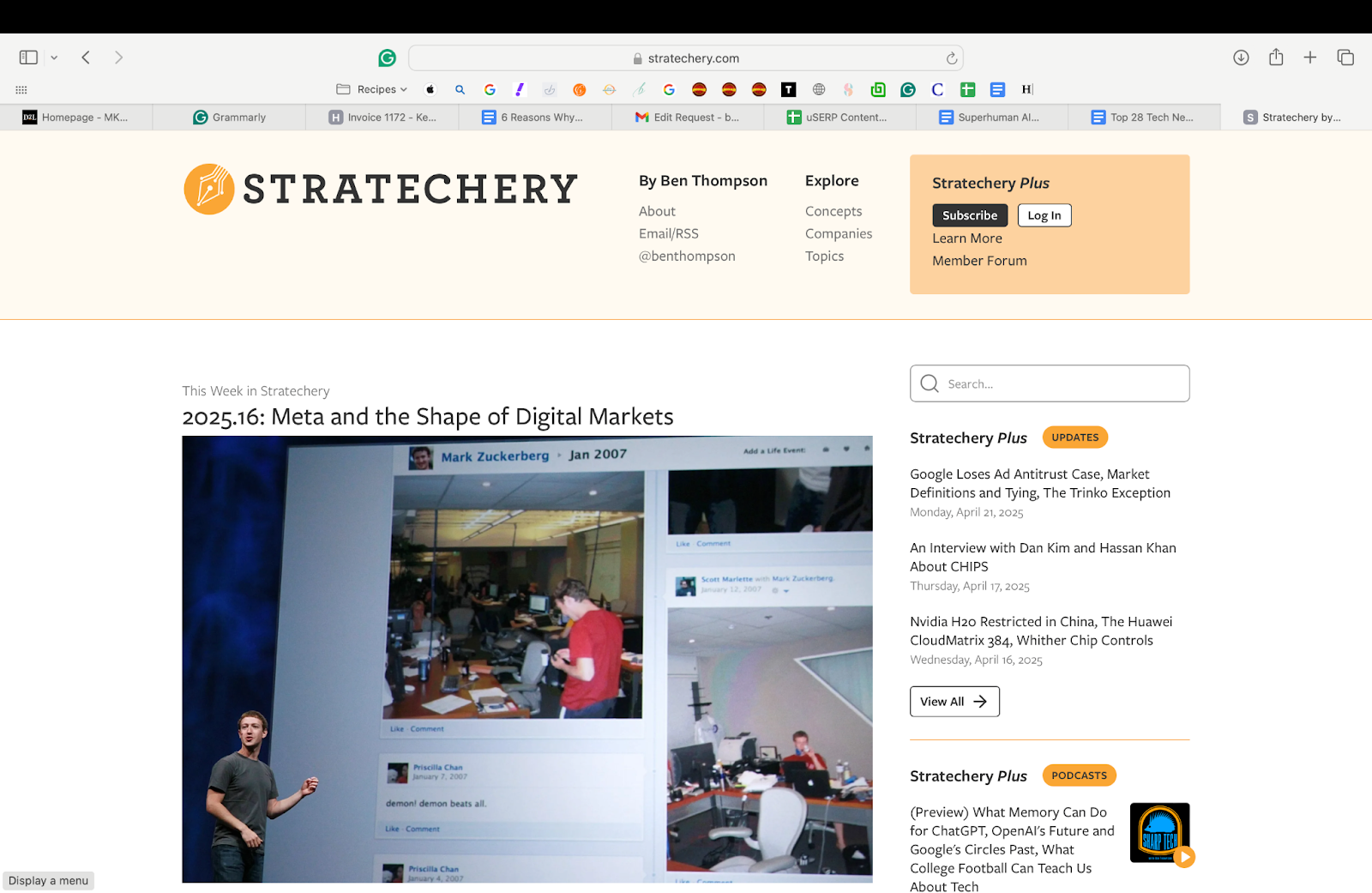The width and height of the screenshot is (1372, 893).
Task: Open the green plus Sheets bookmark
Action: [967, 89]
